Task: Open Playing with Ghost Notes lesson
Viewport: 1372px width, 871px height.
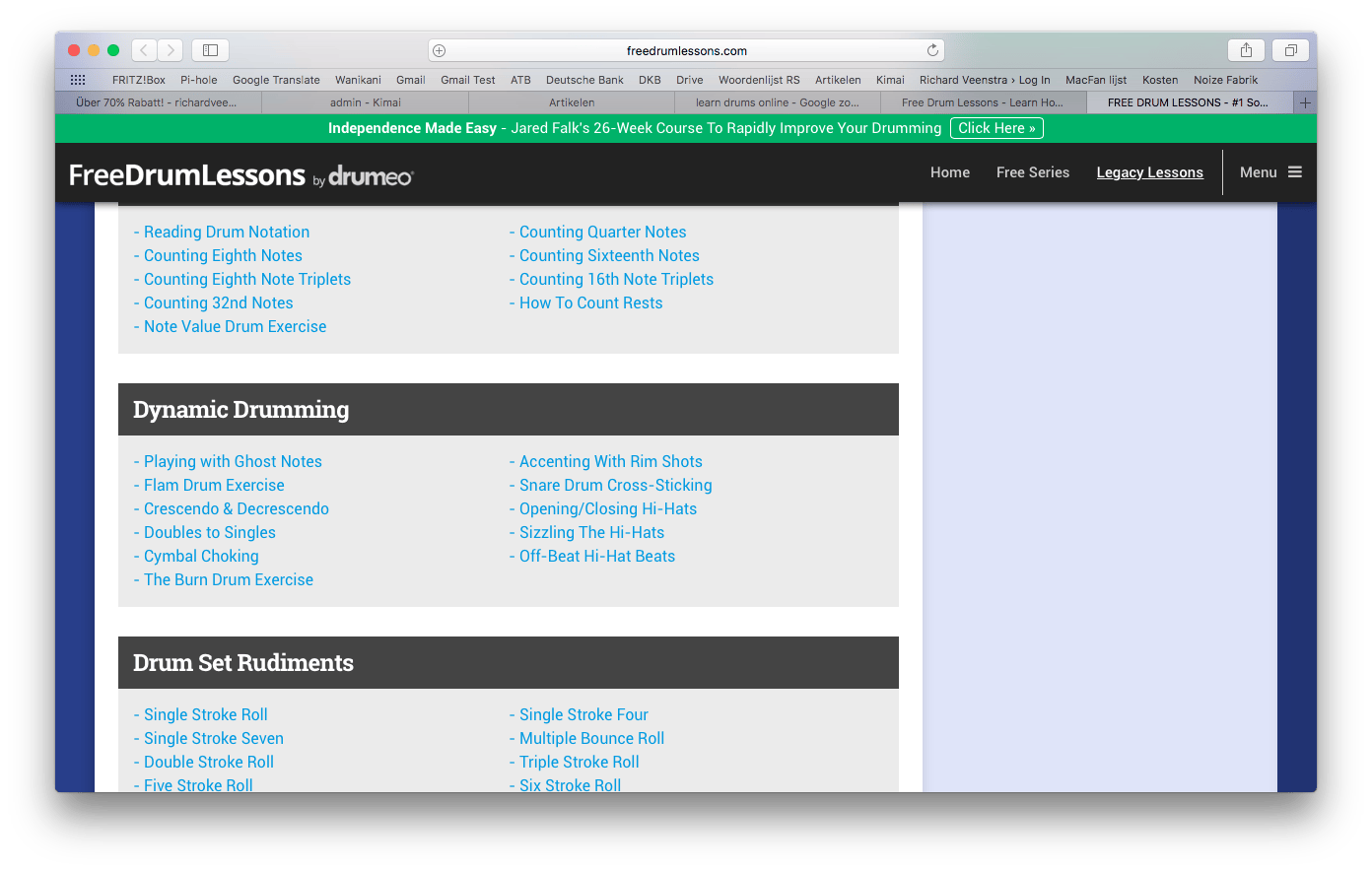Action: point(233,461)
